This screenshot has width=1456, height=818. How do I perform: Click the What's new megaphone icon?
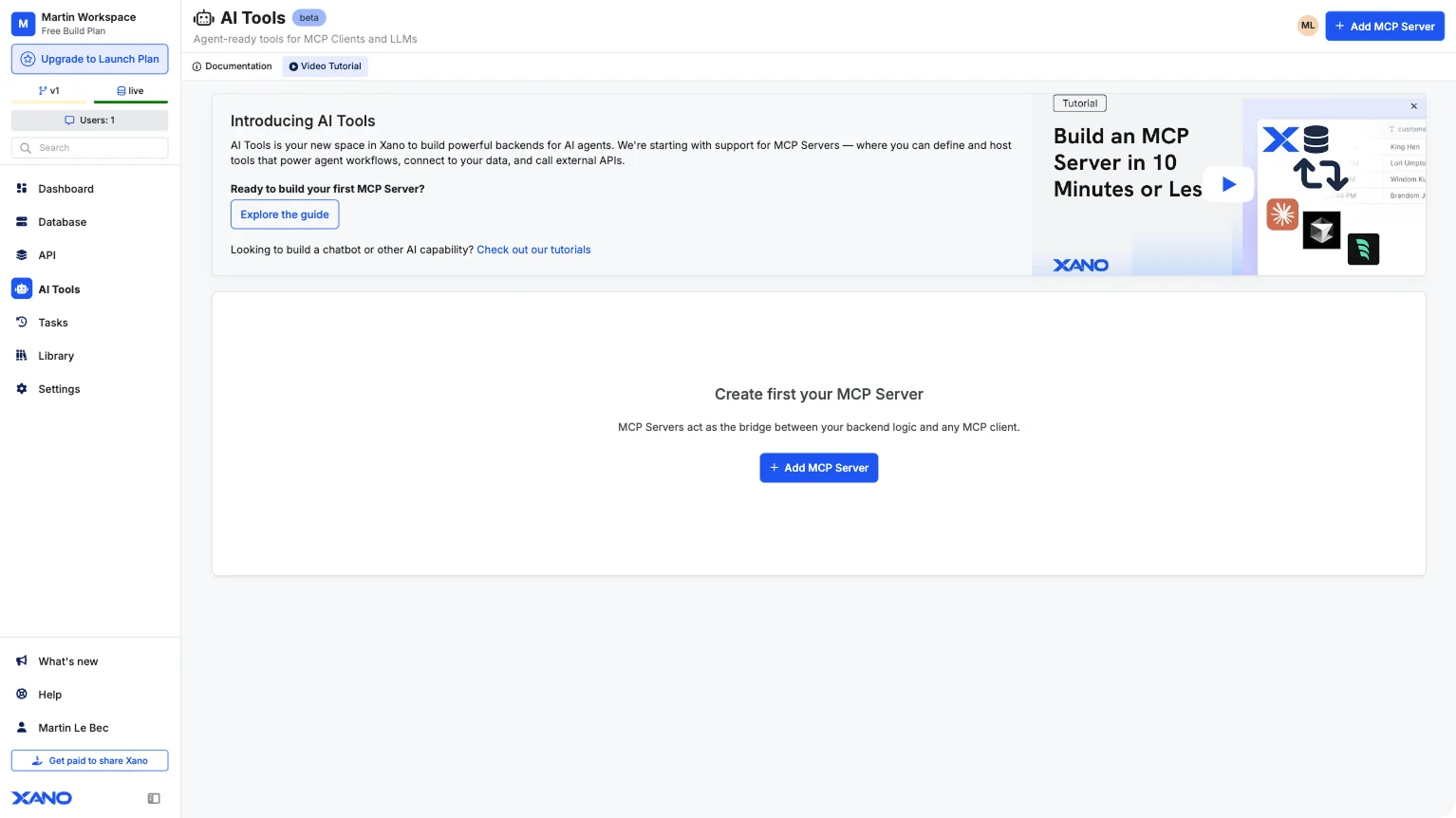coord(22,661)
